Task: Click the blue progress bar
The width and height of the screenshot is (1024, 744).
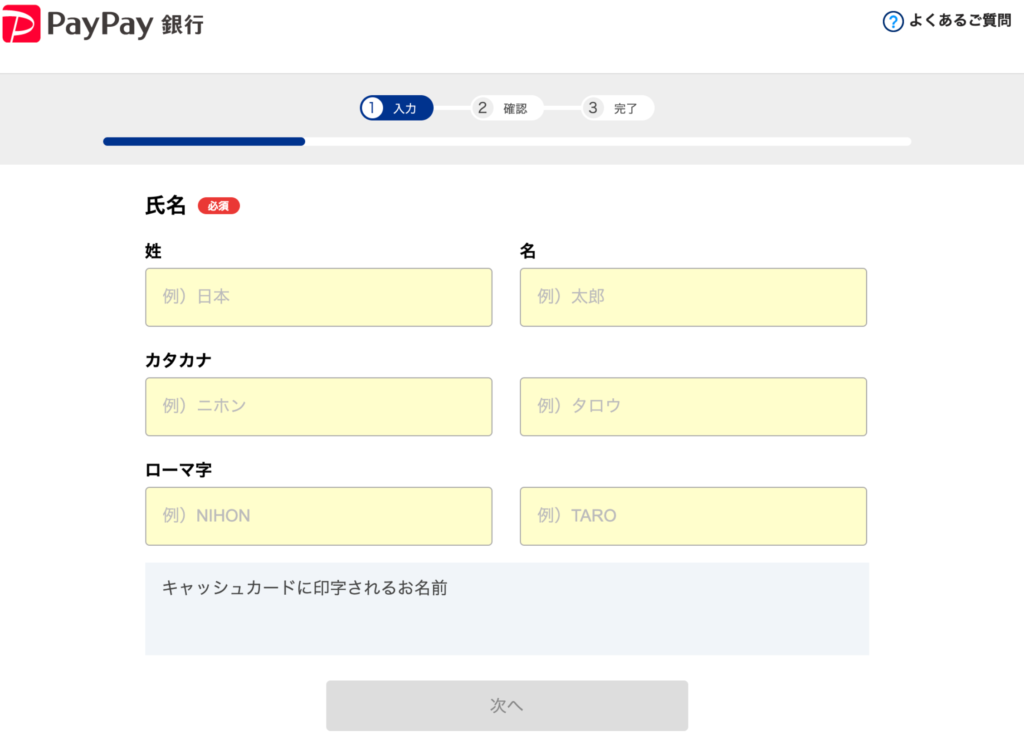Action: pyautogui.click(x=204, y=142)
